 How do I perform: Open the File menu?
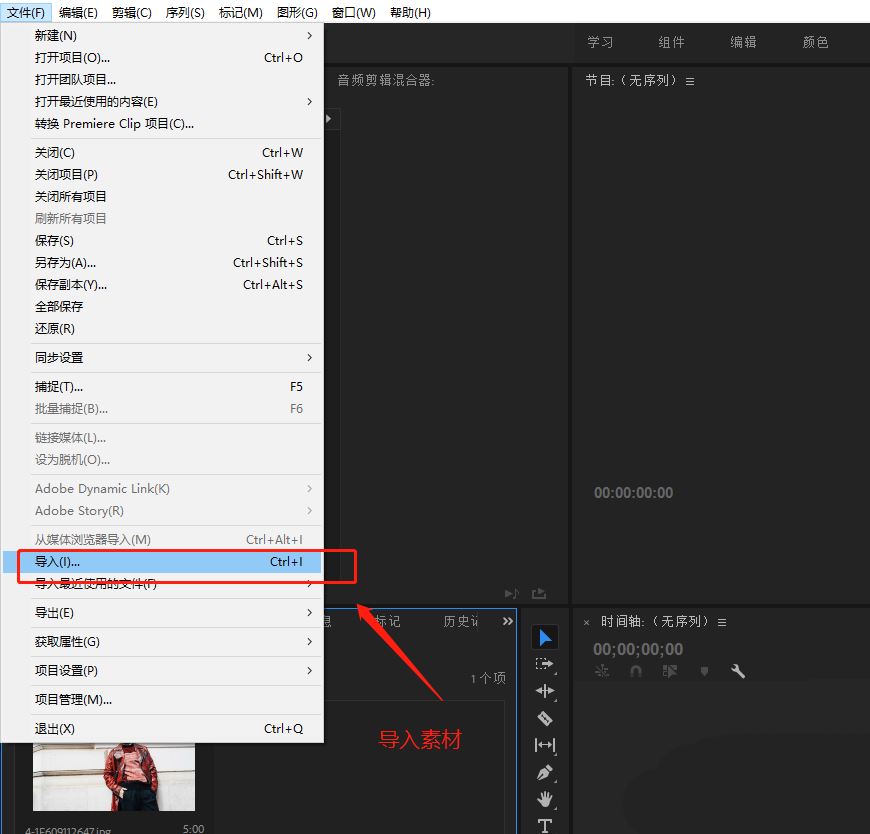[x=26, y=12]
